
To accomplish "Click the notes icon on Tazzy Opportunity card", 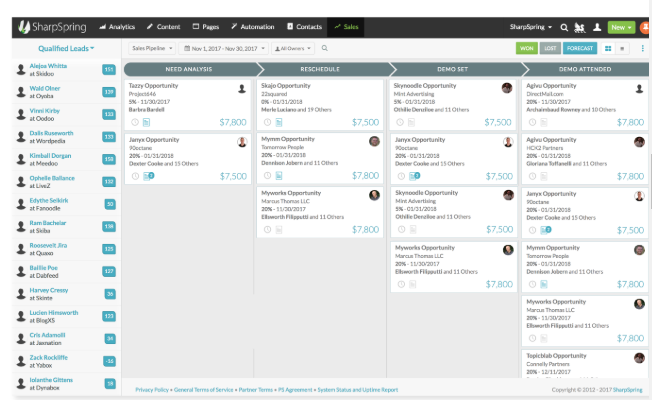I will tap(146, 122).
